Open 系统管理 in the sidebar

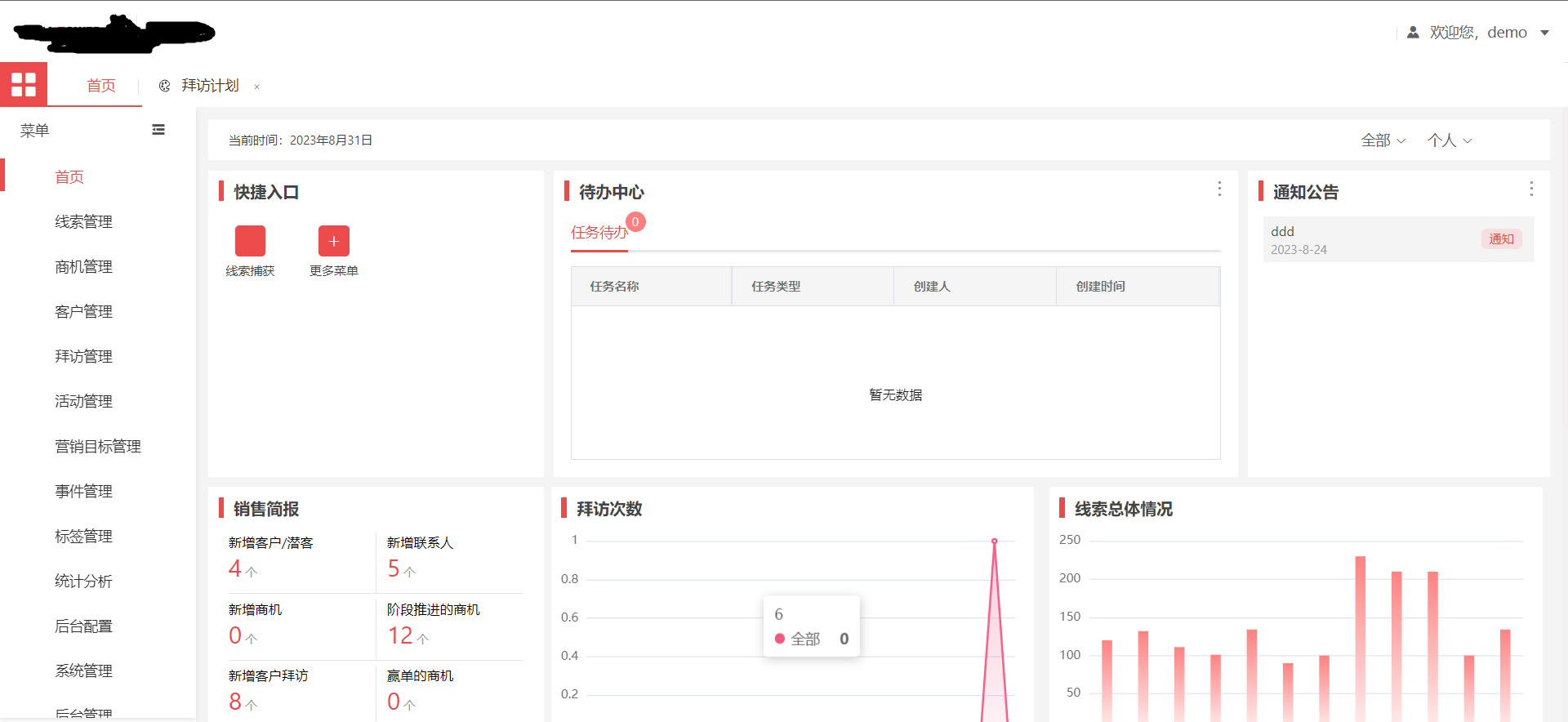tap(83, 671)
